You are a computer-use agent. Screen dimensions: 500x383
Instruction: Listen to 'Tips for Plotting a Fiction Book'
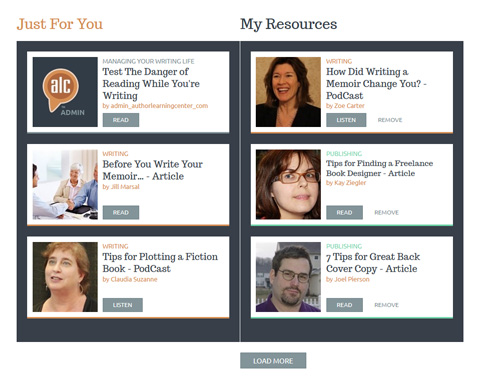(123, 305)
